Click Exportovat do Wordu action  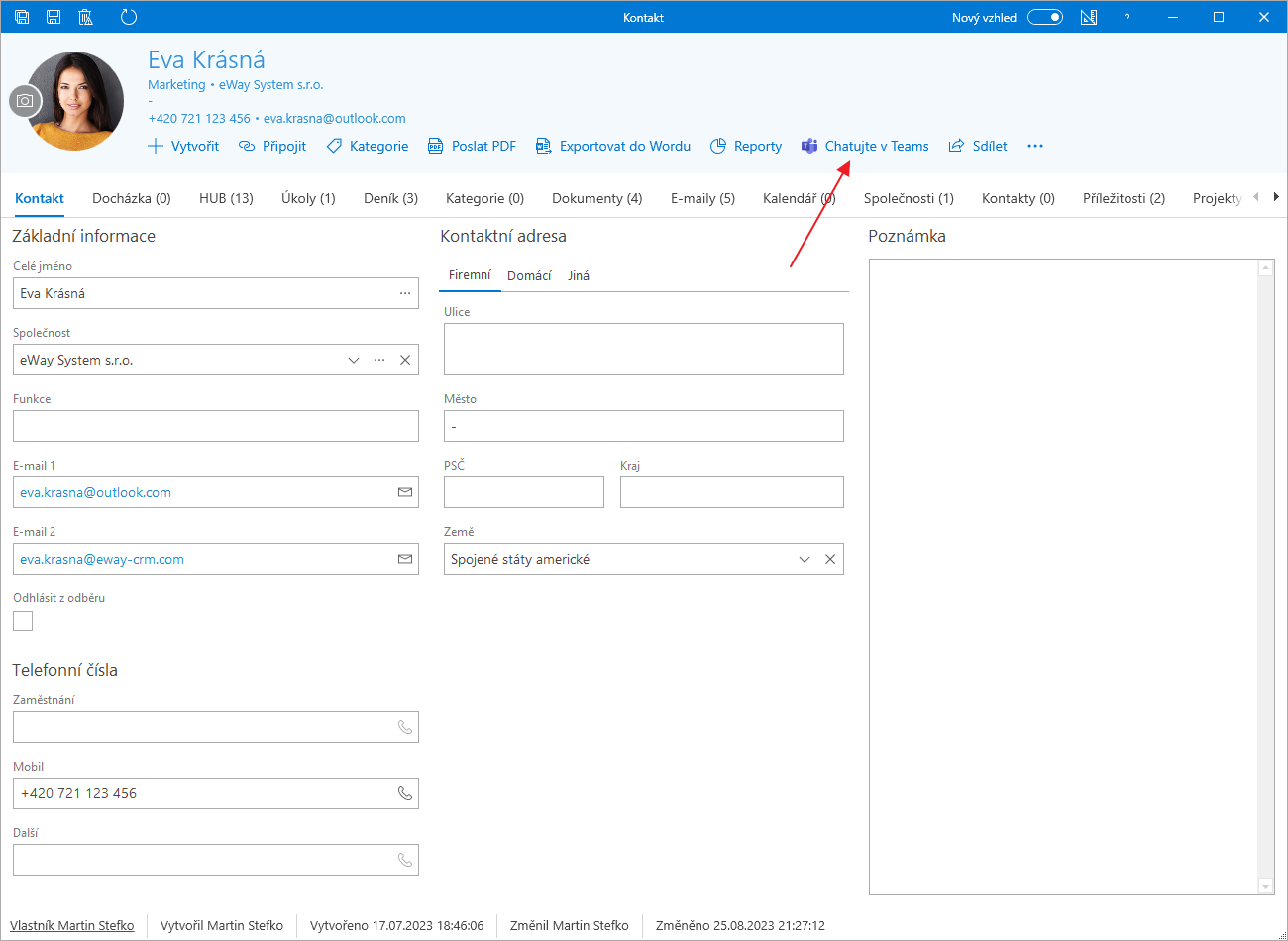pos(613,146)
